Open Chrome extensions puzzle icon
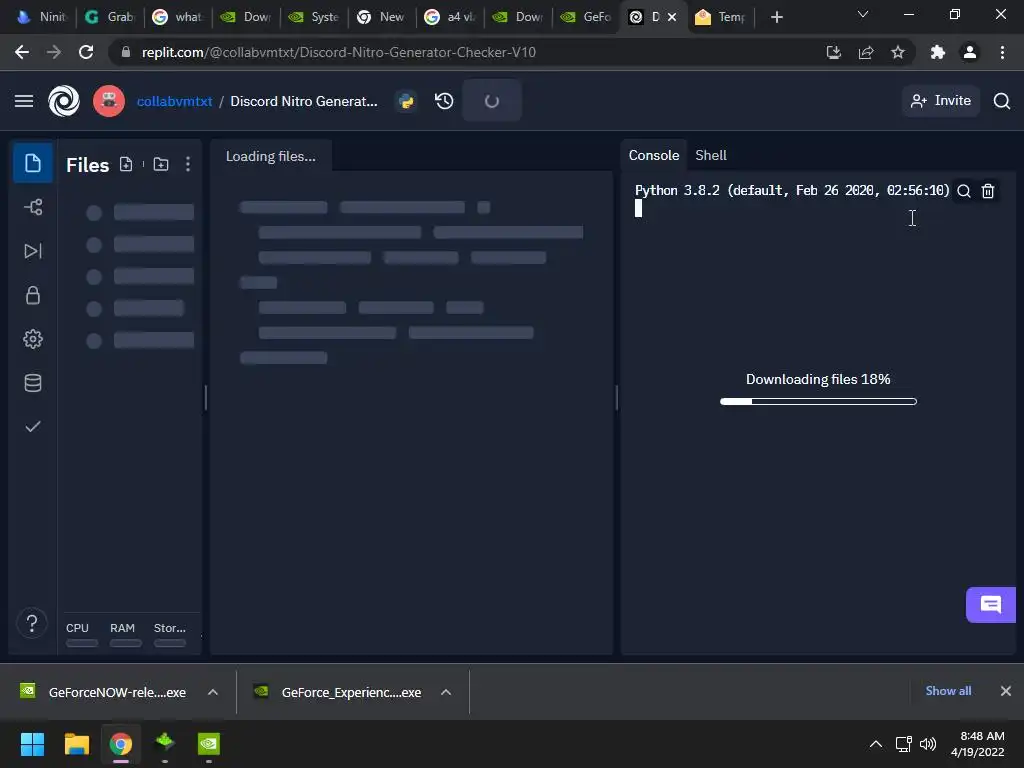Screen dimensions: 1024x768 point(938,52)
